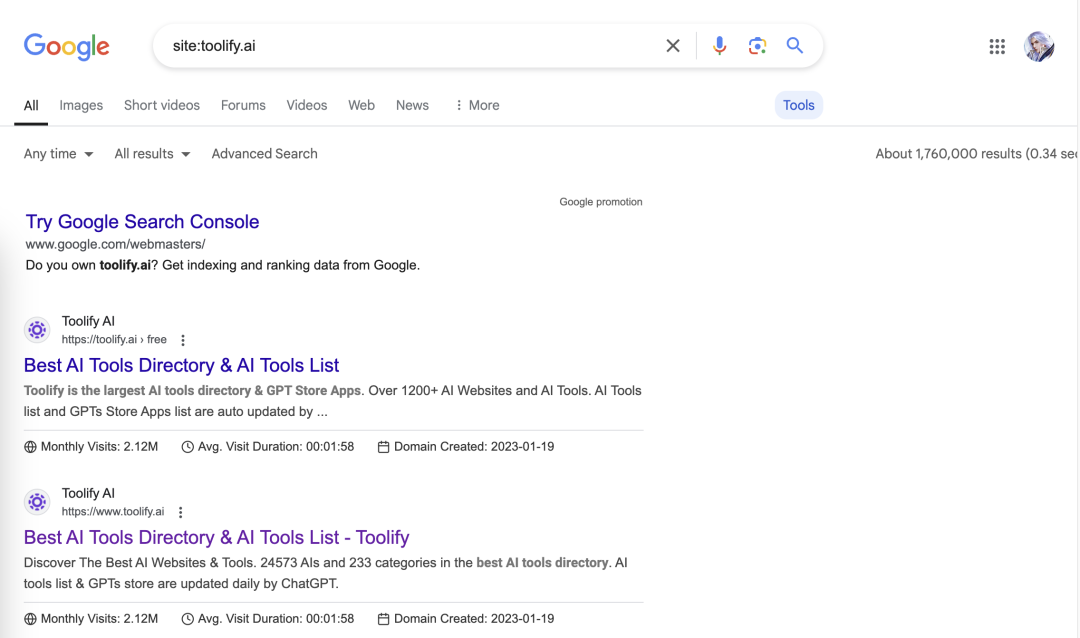Select the All results tab
Screen dimensions: 1080x638
point(31,105)
